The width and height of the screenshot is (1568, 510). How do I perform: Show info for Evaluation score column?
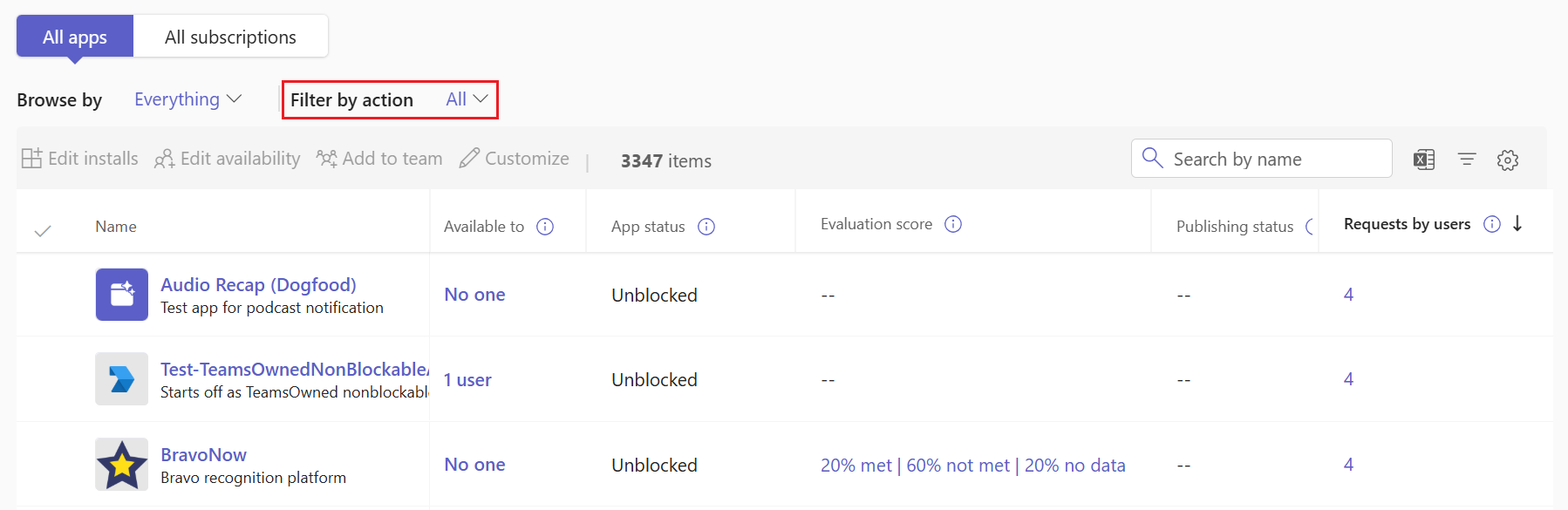[x=953, y=224]
